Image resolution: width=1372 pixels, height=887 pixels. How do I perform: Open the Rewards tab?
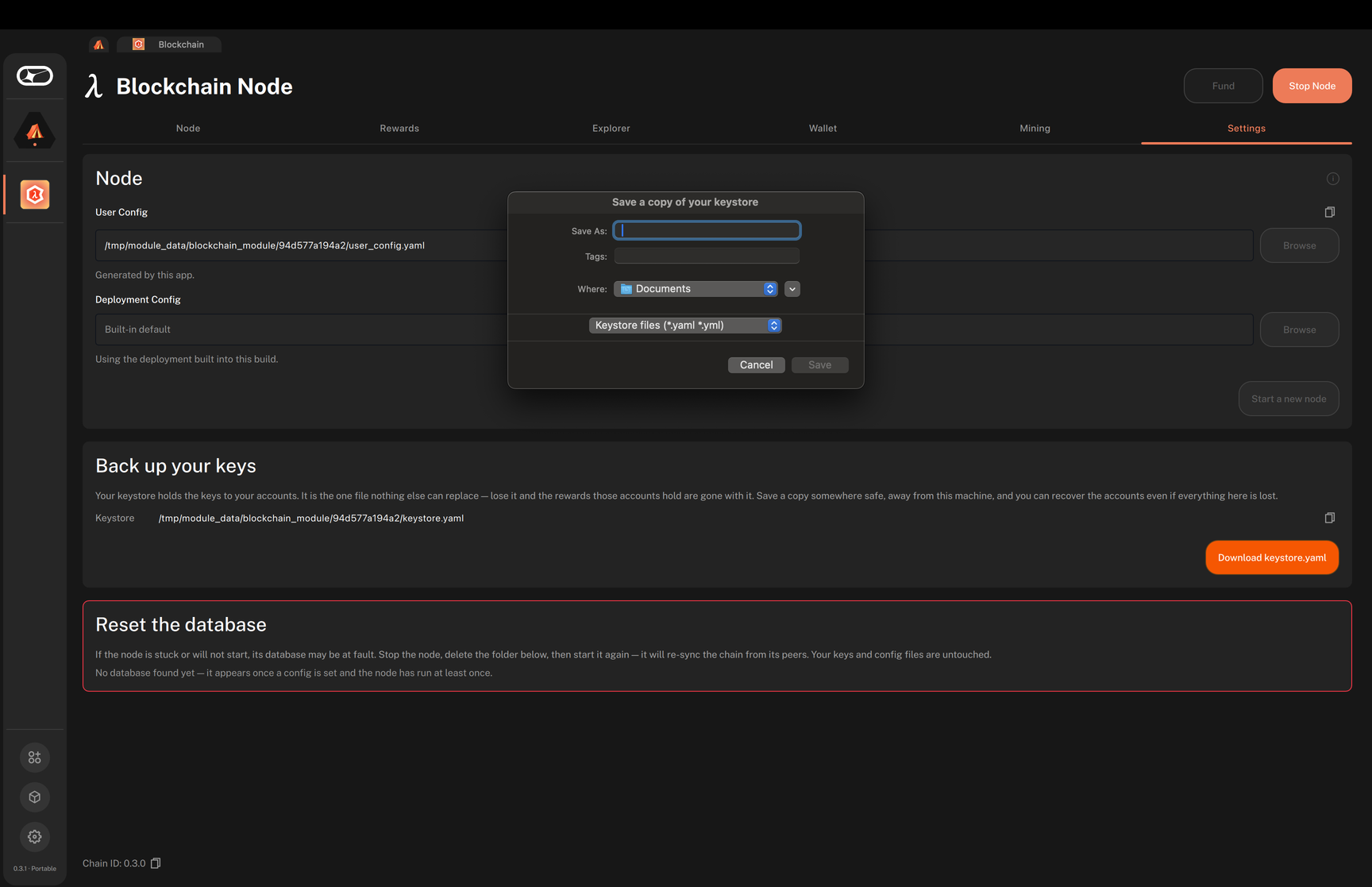399,128
